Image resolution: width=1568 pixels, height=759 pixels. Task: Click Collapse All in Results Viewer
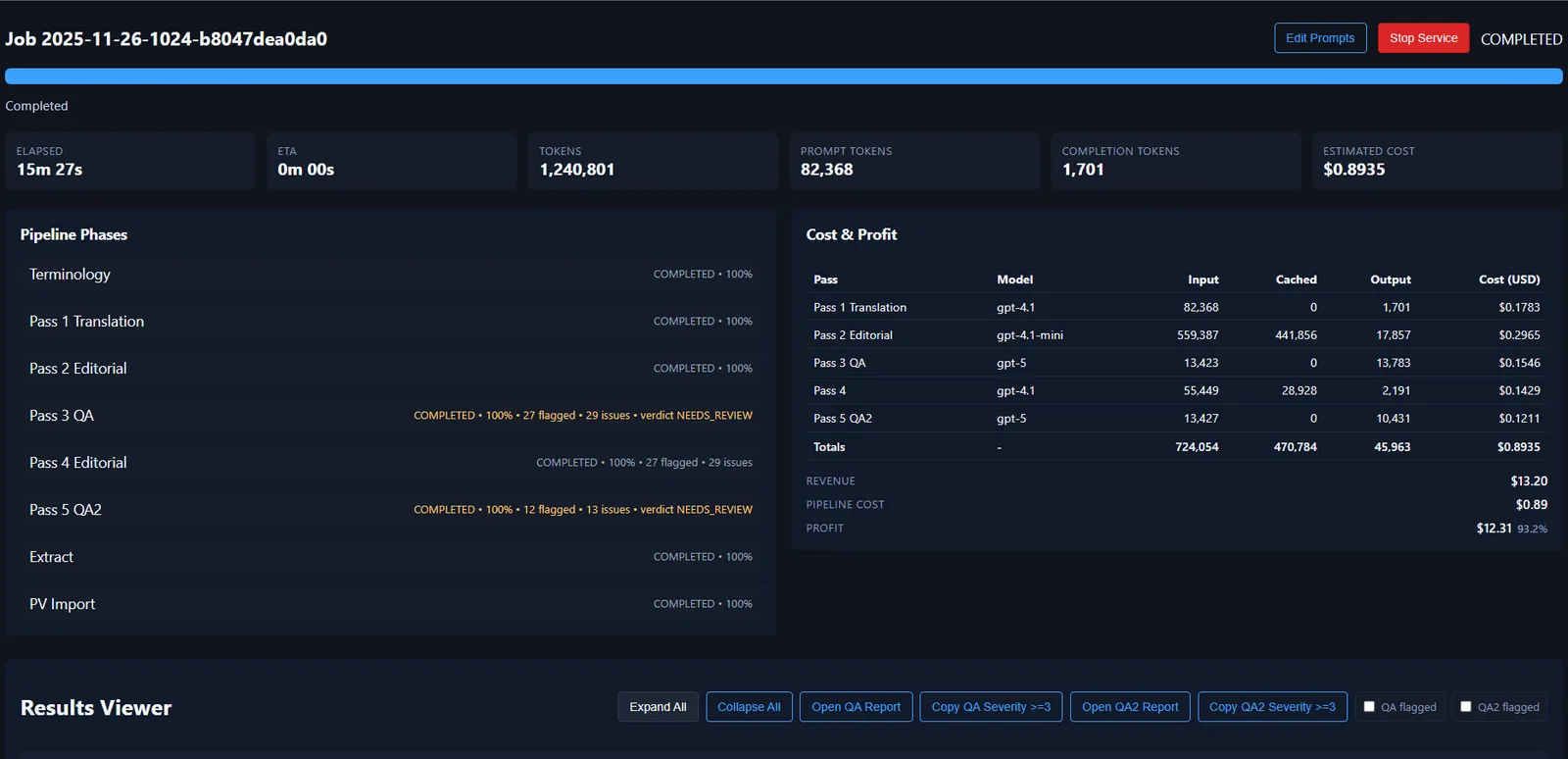coord(749,707)
